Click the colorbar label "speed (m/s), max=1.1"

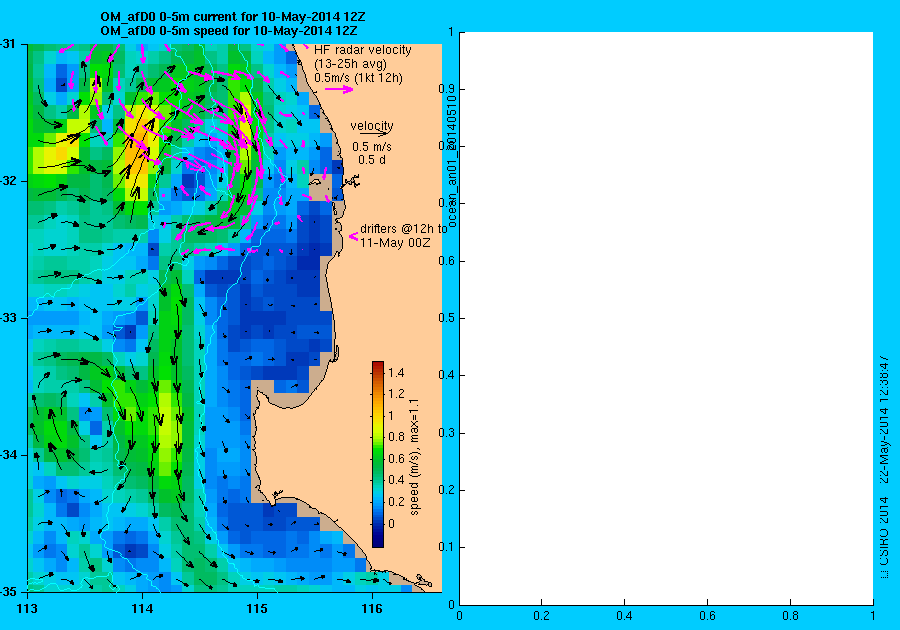414,457
